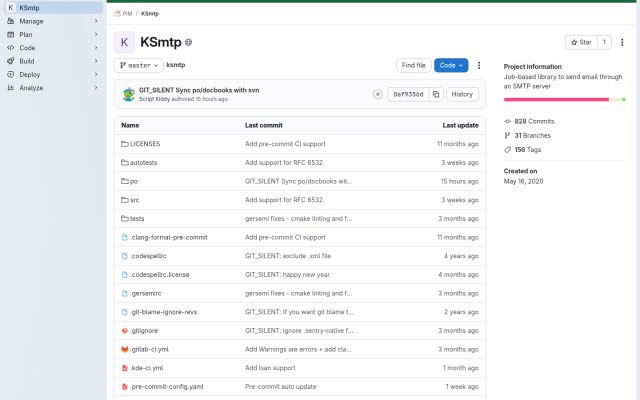Click the branch icon beside 31 Branches

[x=507, y=136]
